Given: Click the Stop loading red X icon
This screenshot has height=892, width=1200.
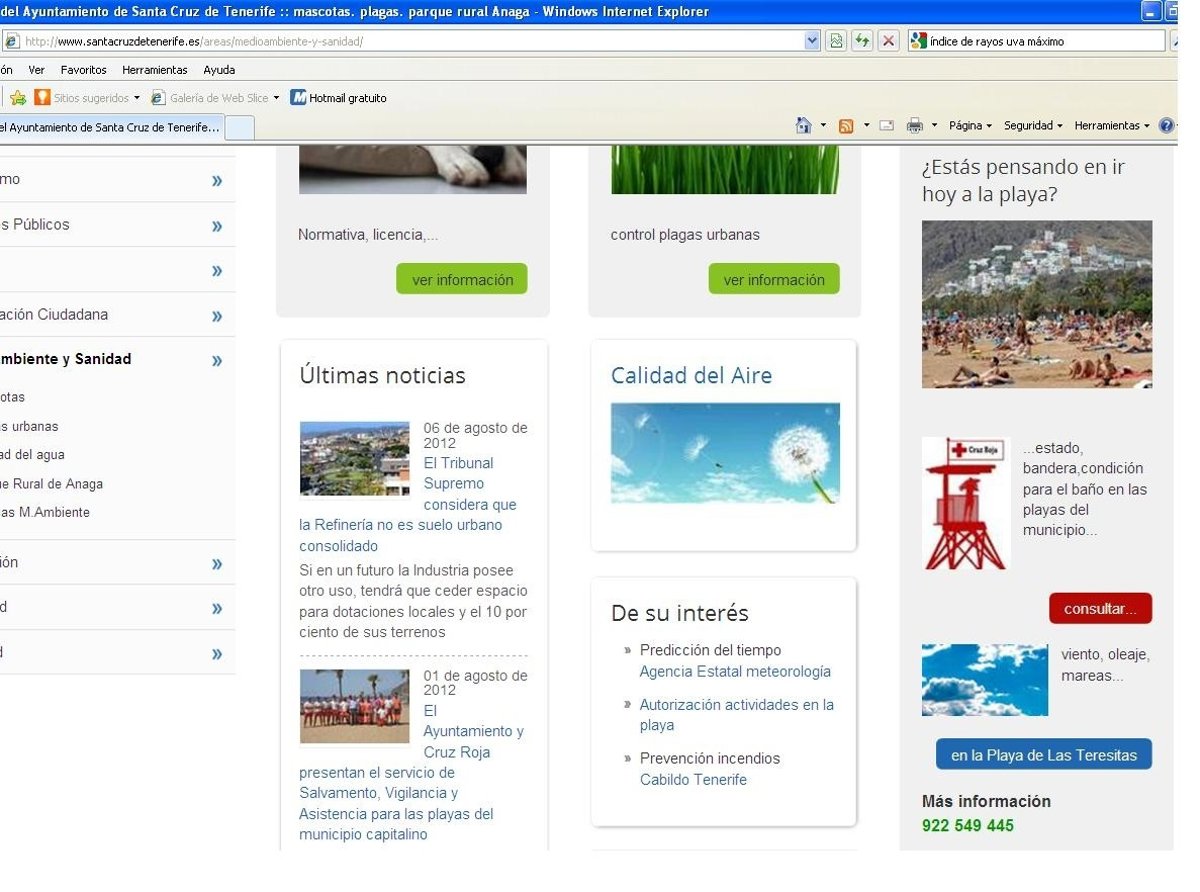Looking at the screenshot, I should point(888,41).
